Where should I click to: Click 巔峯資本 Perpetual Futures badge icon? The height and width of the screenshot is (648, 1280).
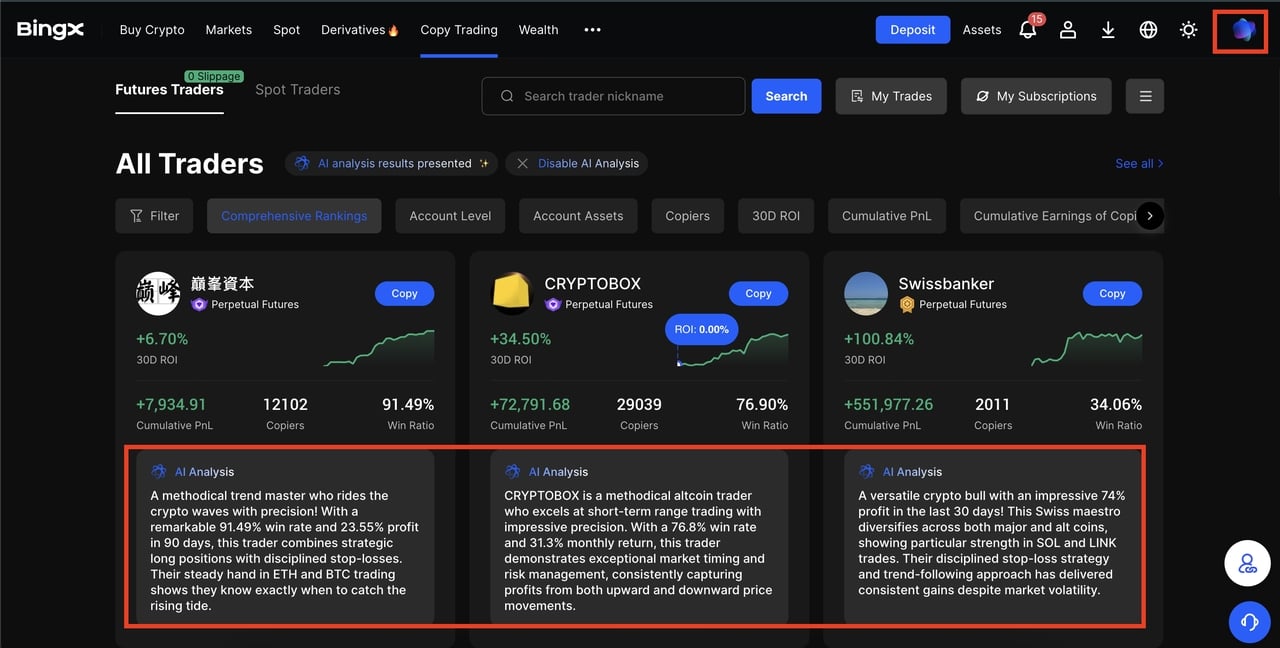pos(199,304)
